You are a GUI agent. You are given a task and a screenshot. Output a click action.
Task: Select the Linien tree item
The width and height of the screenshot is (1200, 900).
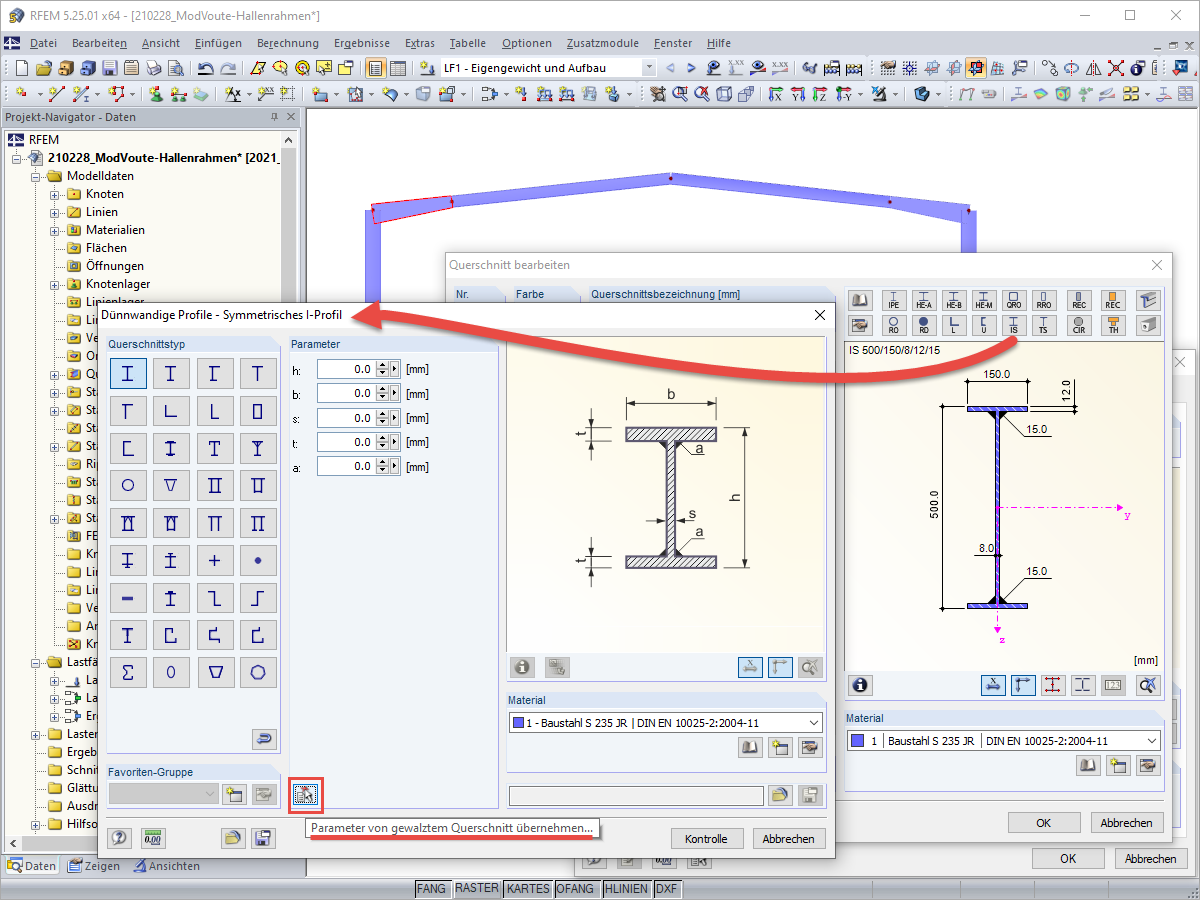tap(101, 212)
